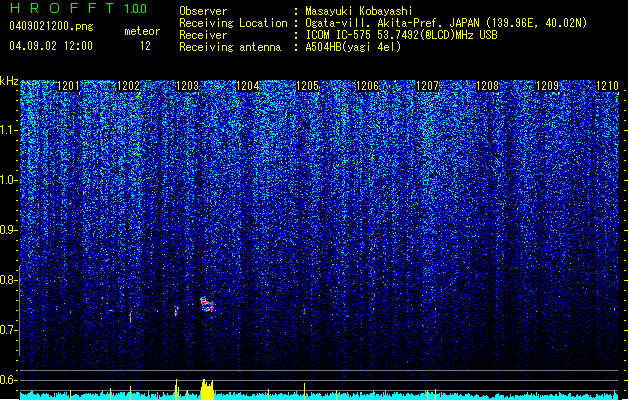629x400 pixels.
Task: Select antenna value A504HB(yagi 4el)
Action: 353,47
